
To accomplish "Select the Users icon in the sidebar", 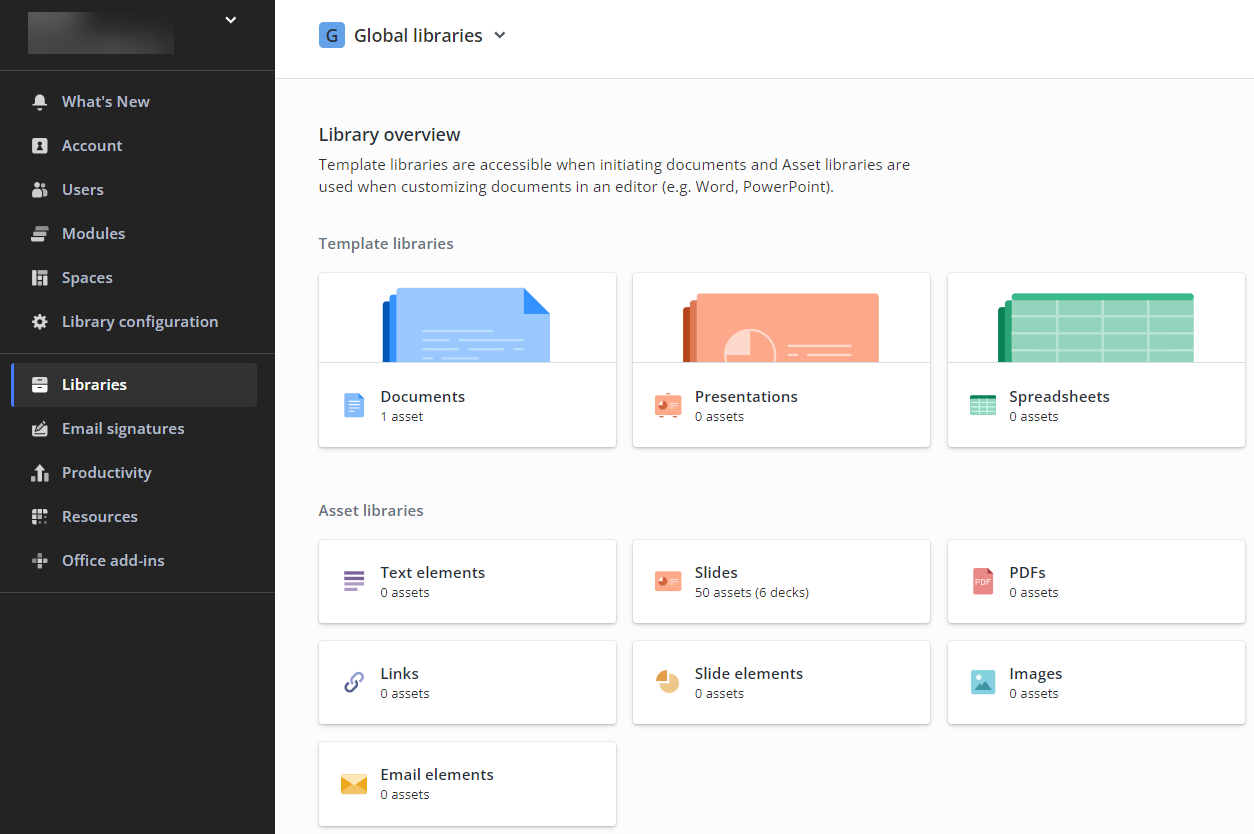I will click(x=39, y=189).
